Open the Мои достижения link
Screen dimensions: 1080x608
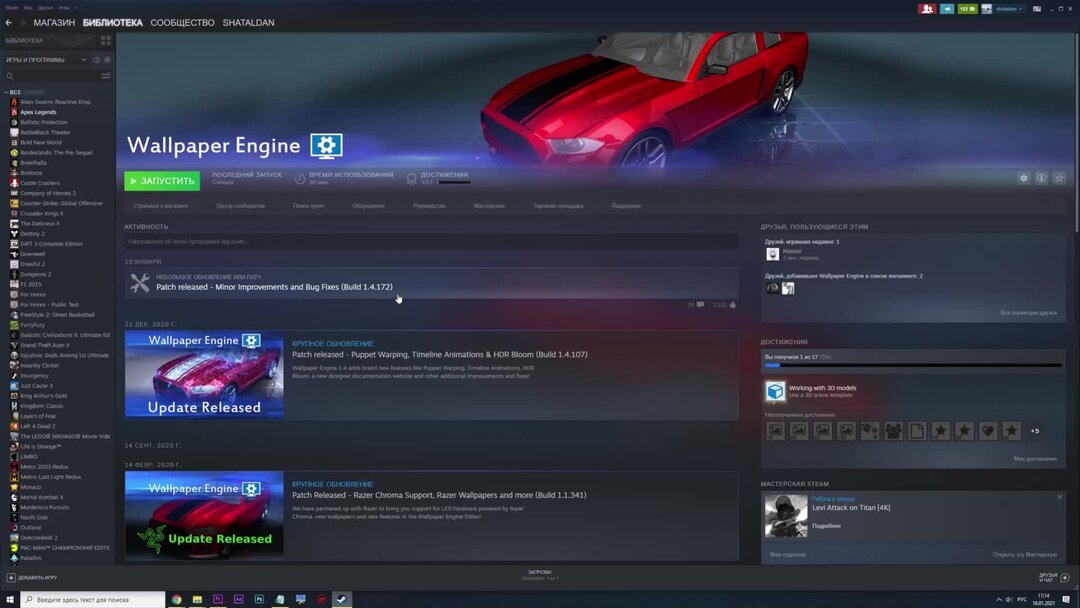(1035, 459)
